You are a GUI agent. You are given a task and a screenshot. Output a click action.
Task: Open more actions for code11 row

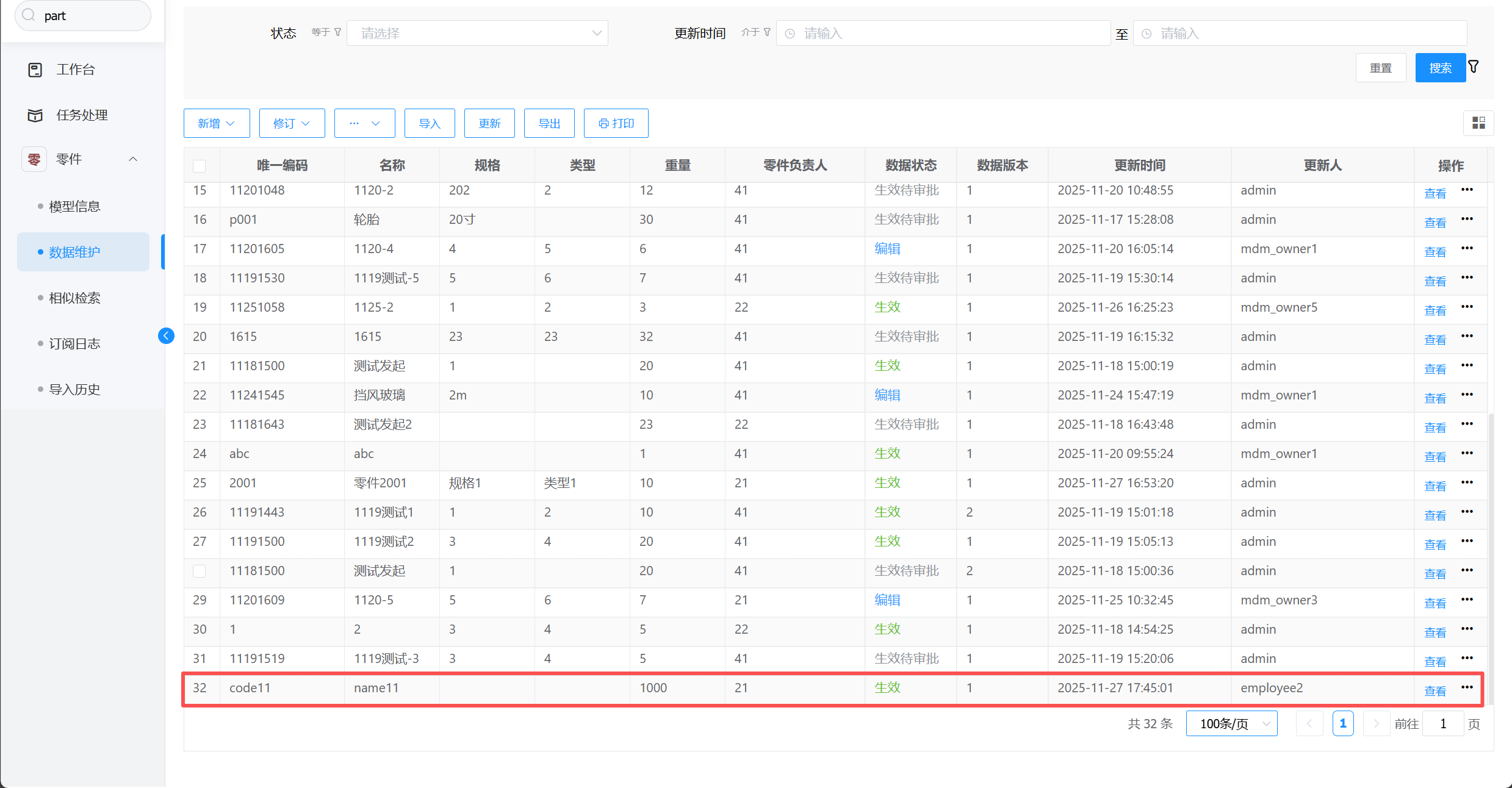[x=1467, y=687]
